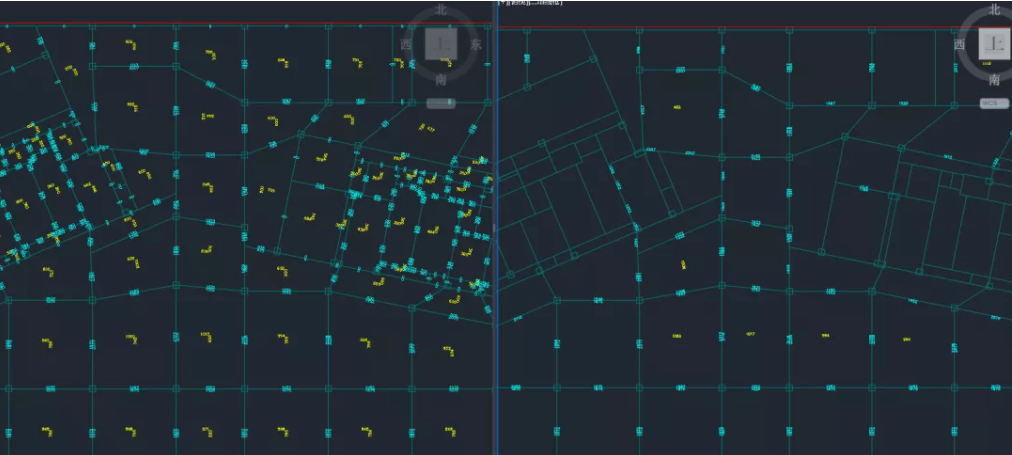Click 南 south on the right viewport compass
The height and width of the screenshot is (455, 1012).
tap(994, 80)
